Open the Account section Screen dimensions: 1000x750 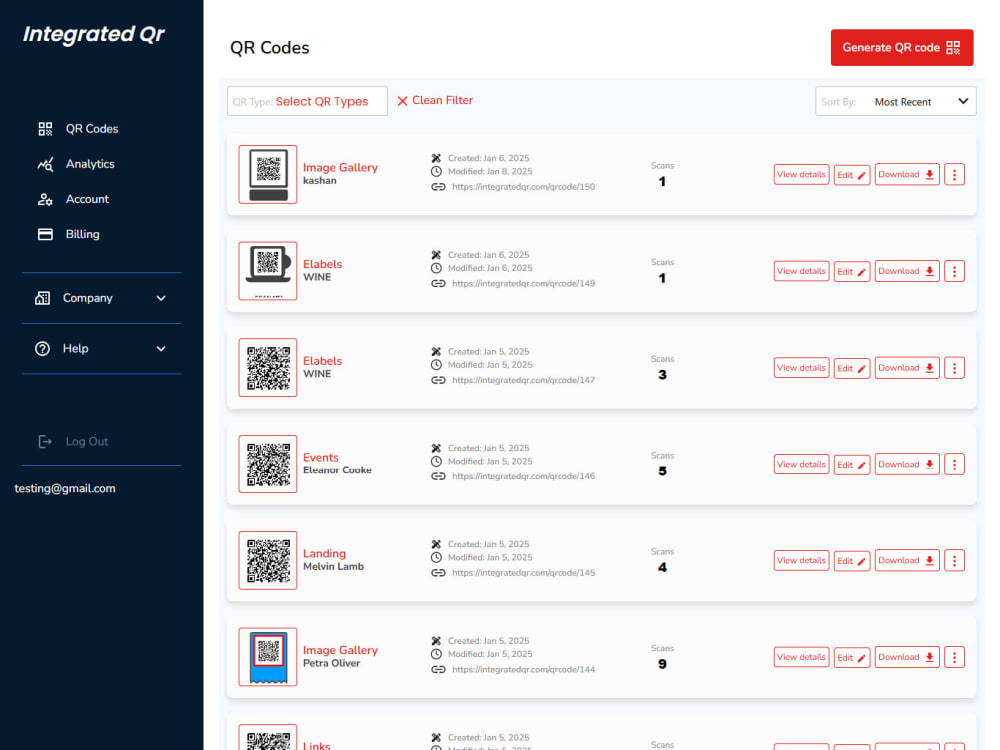(73, 199)
